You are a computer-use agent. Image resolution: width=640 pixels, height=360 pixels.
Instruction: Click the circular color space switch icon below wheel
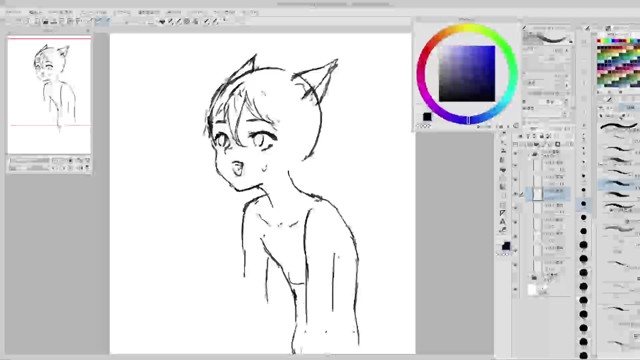[516, 126]
